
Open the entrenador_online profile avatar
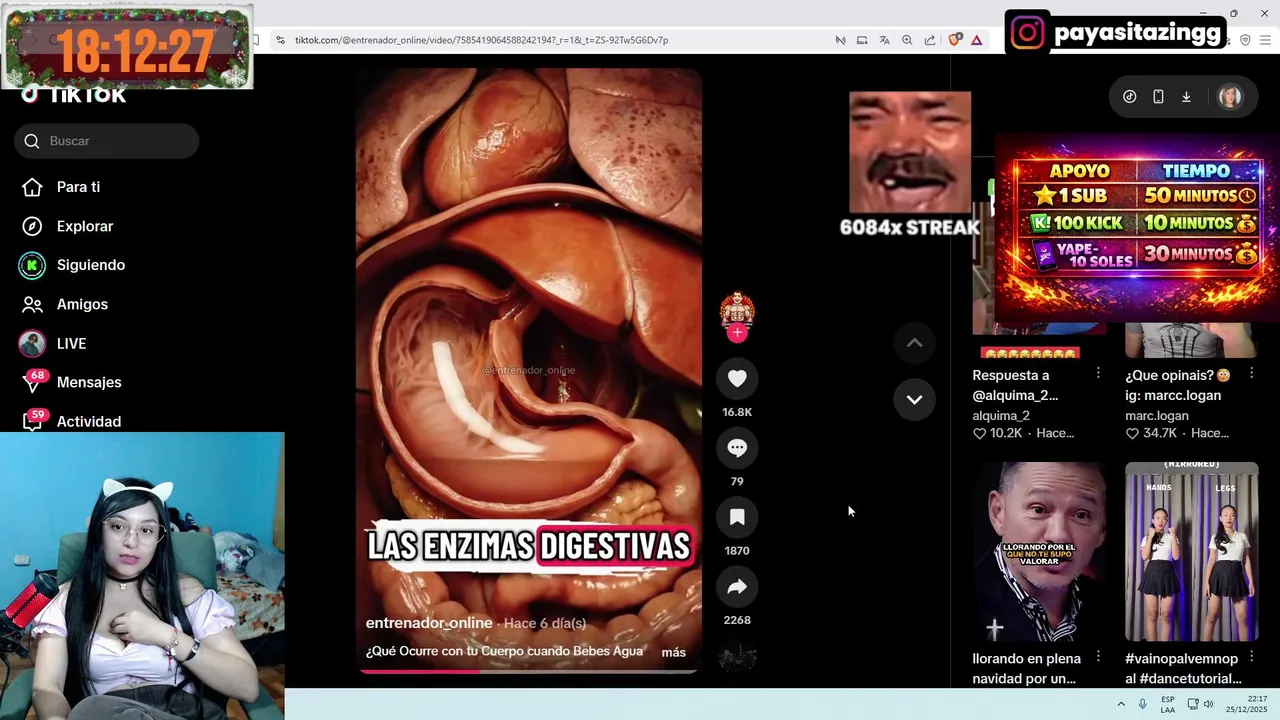tap(737, 309)
